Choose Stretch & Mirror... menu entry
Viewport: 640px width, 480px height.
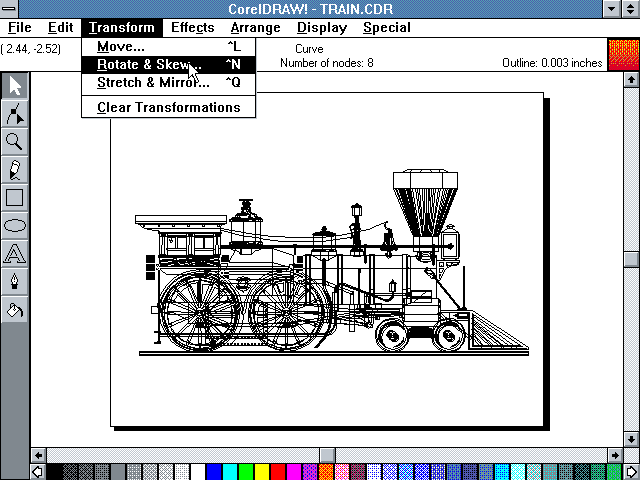169,82
